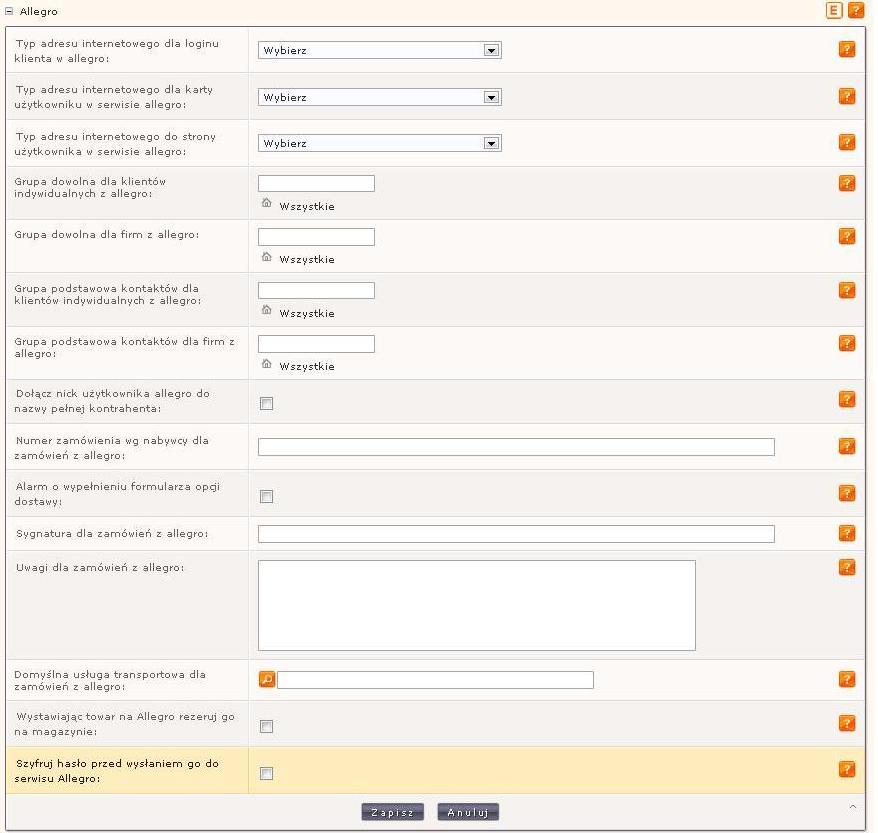Click home icon under 'Grupa dowolna dla firm'
This screenshot has height=833, width=878.
click(x=267, y=256)
